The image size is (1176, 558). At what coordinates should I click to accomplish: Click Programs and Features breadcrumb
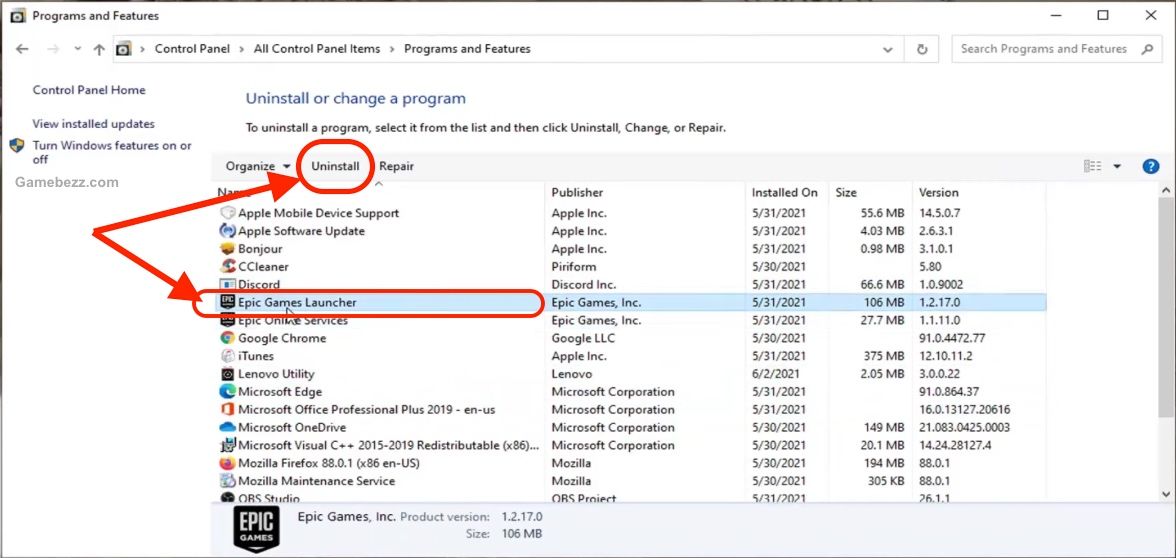tap(467, 49)
